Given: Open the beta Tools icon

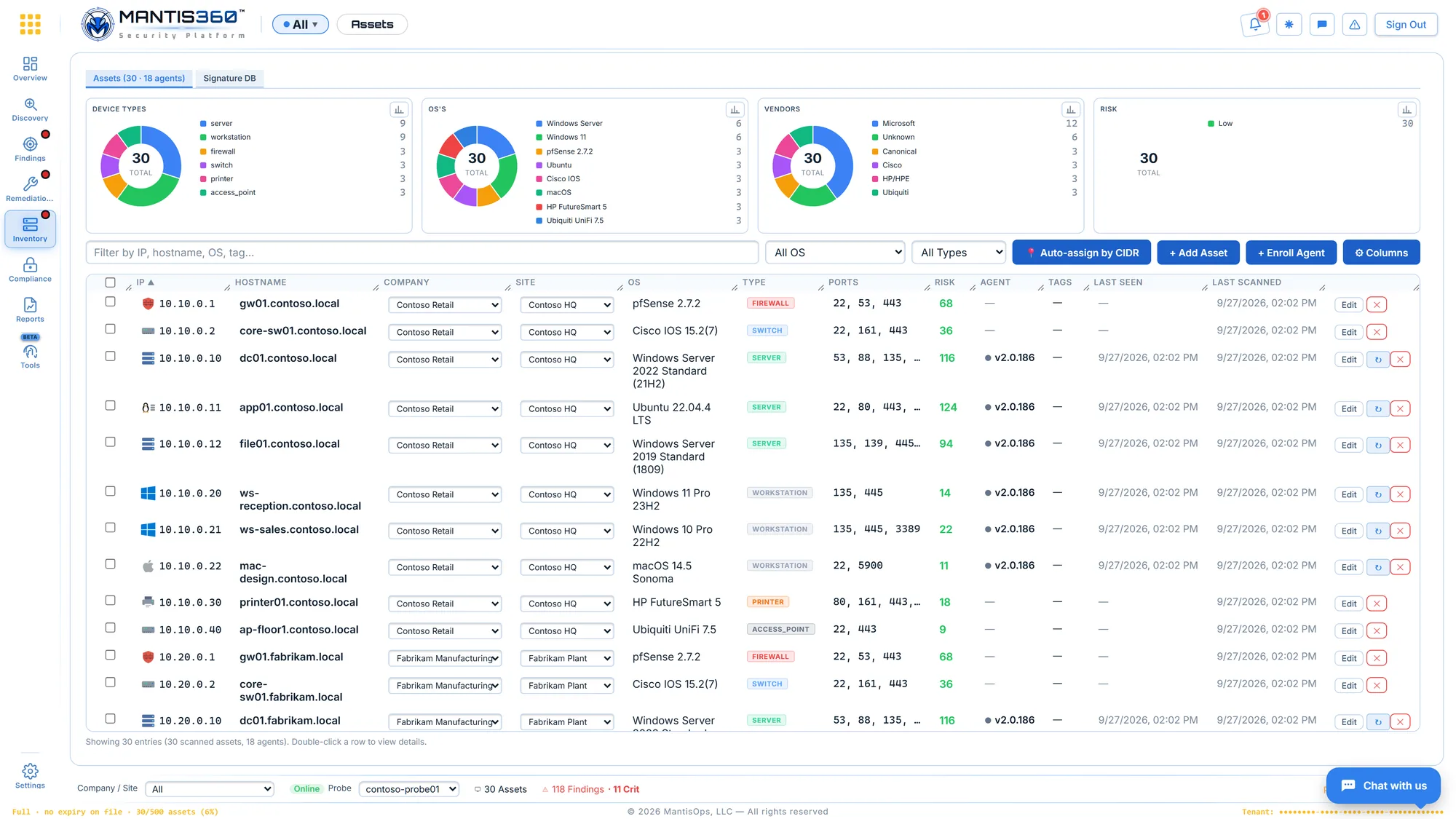Looking at the screenshot, I should 30,352.
